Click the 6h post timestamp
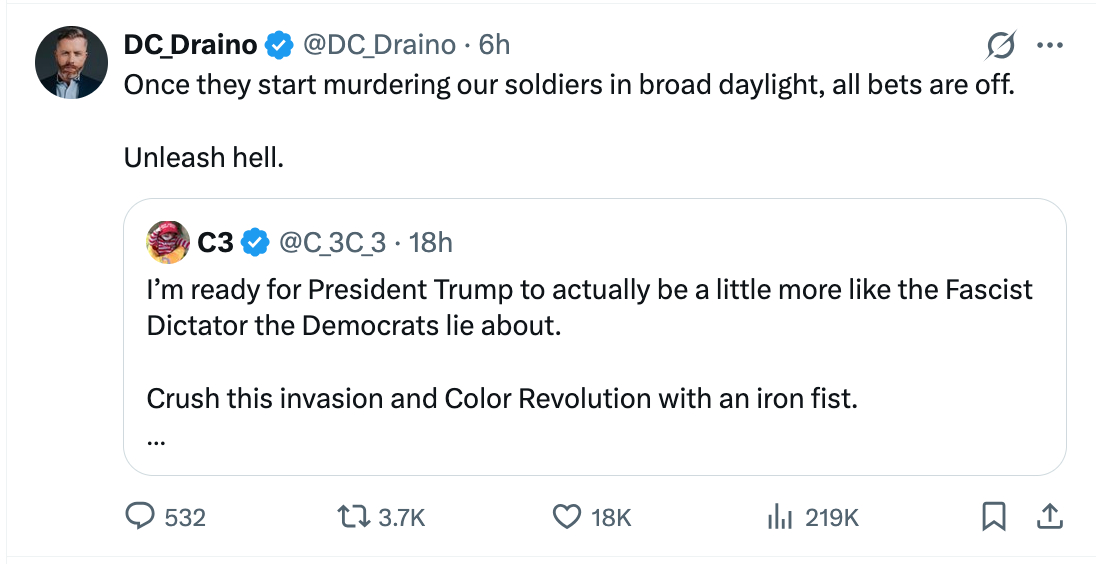 click(494, 45)
